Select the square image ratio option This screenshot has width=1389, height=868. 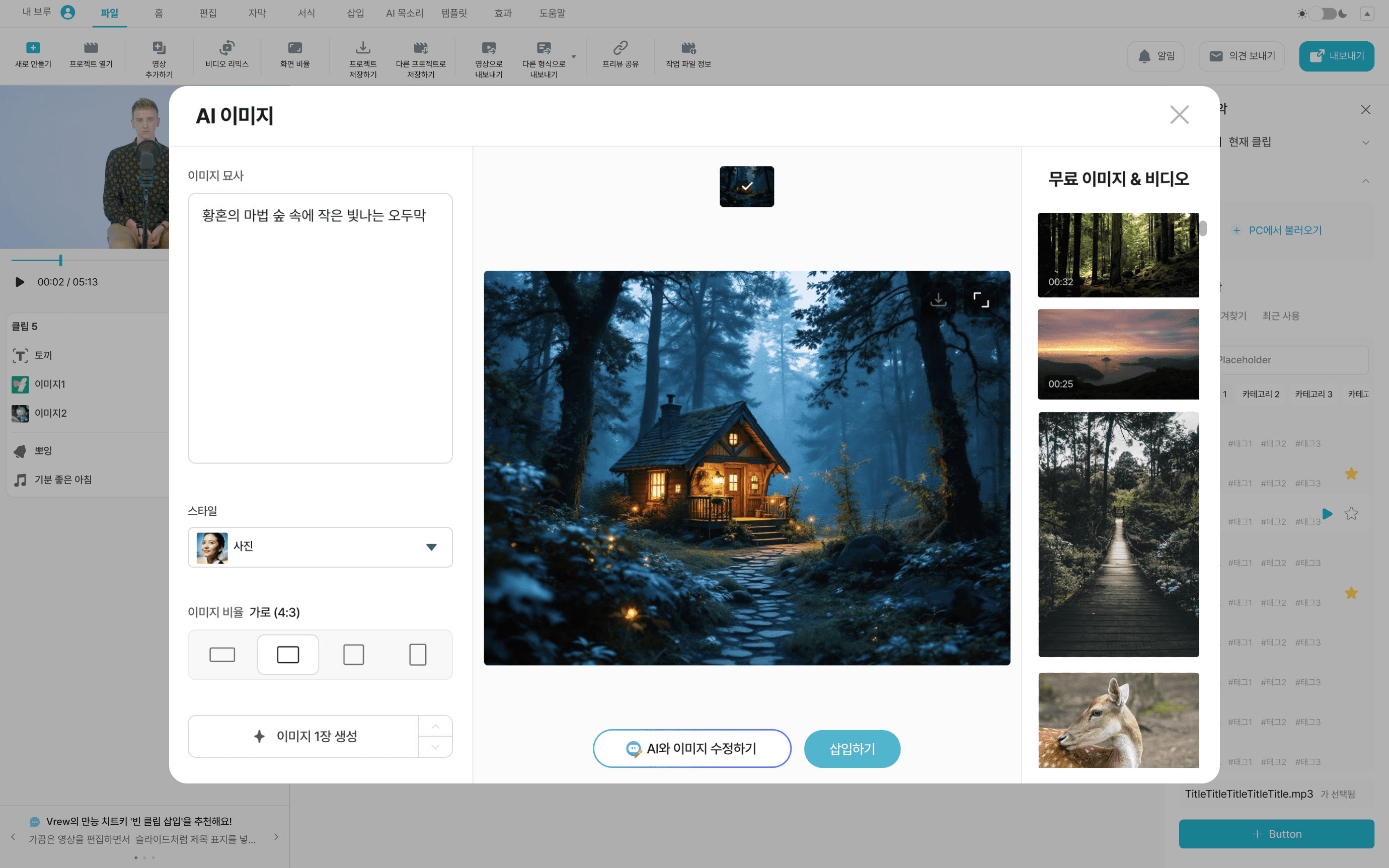point(353,655)
